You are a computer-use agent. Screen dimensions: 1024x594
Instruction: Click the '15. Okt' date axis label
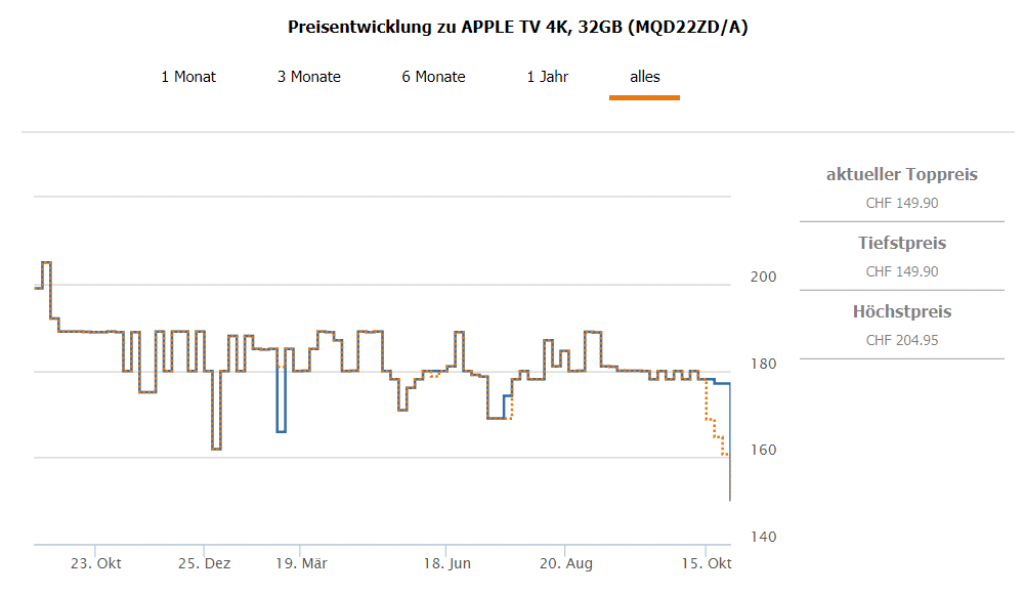click(x=706, y=564)
